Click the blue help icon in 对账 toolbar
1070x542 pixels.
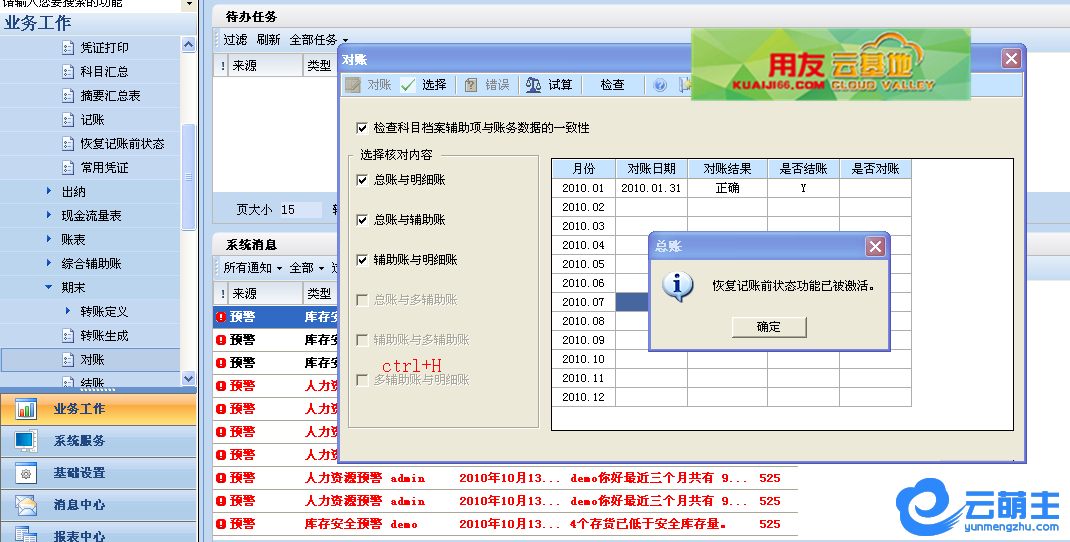(x=660, y=85)
